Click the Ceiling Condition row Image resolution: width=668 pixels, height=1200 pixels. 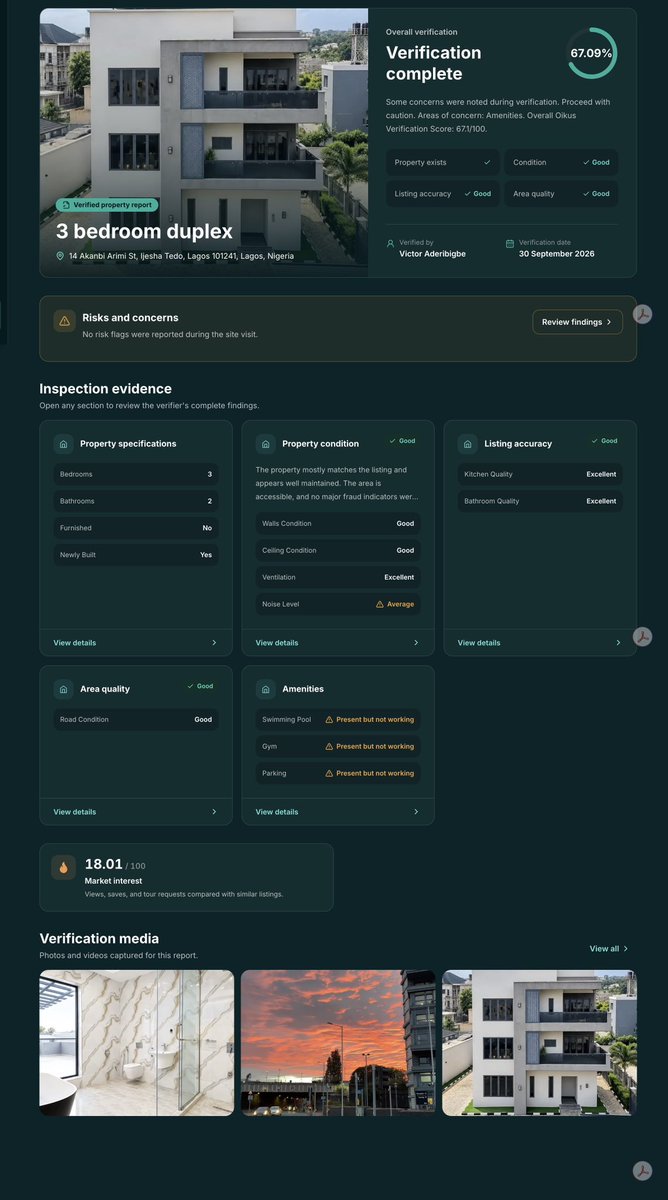pyautogui.click(x=338, y=550)
